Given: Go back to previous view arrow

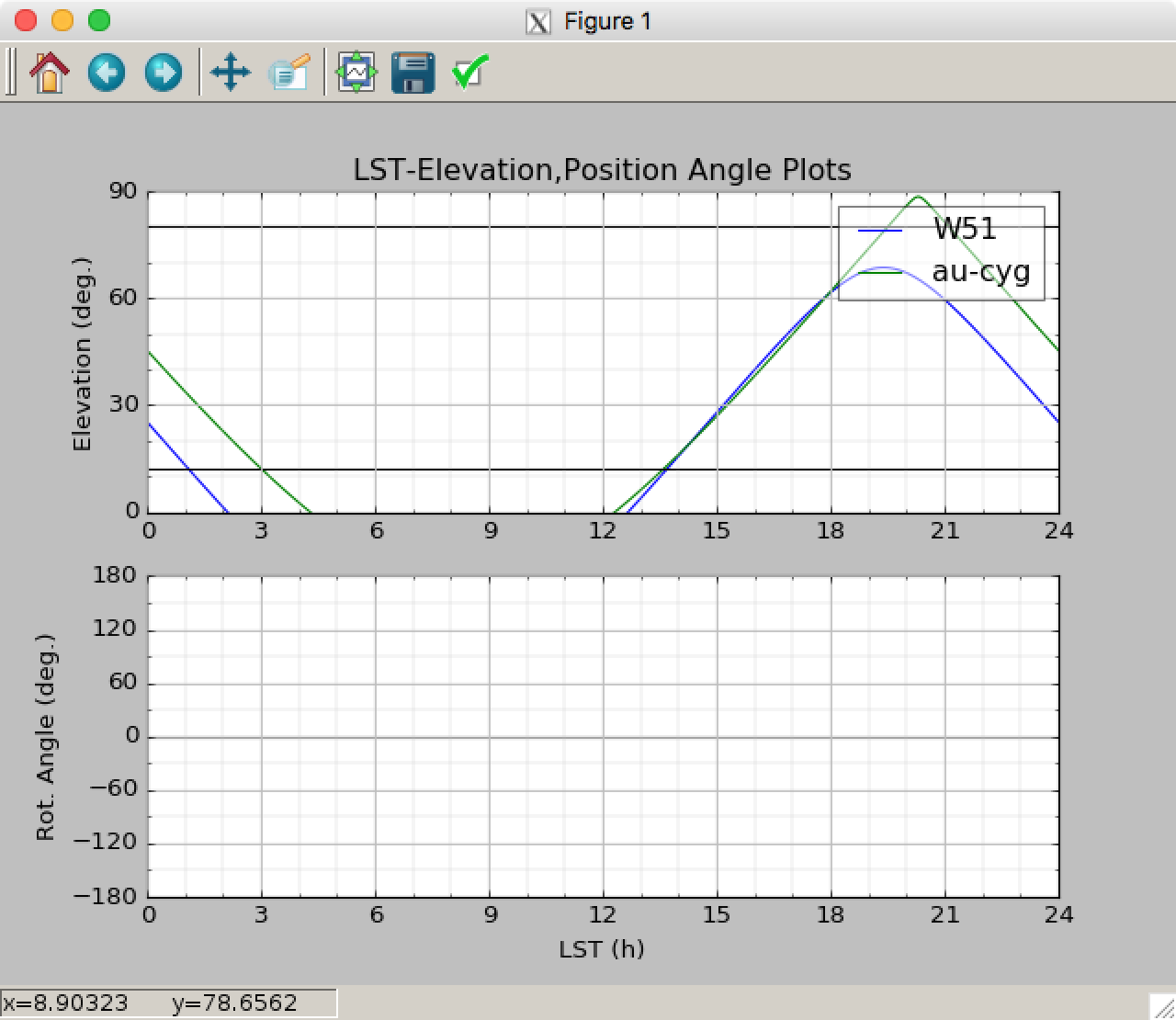Looking at the screenshot, I should coord(107,73).
